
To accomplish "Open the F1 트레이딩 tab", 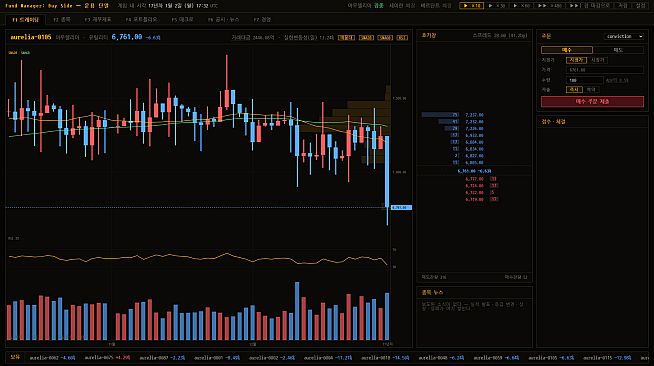I will tap(25, 20).
